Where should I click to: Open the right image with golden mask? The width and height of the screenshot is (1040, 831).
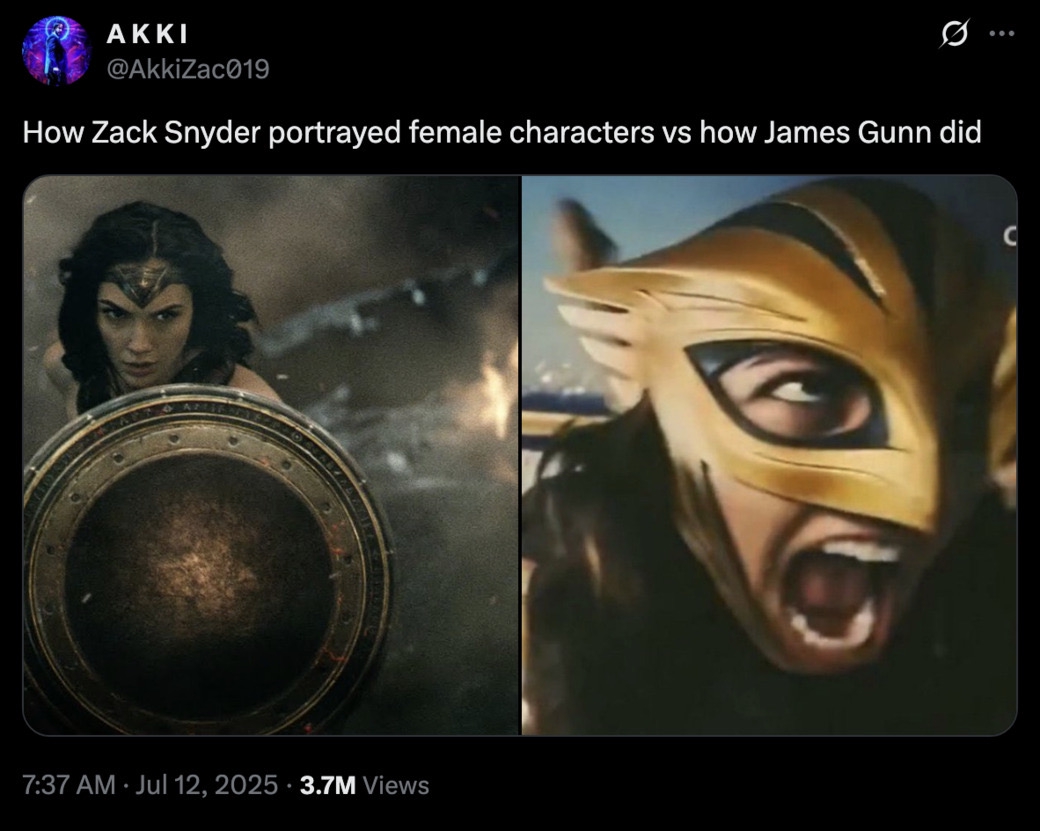pos(769,455)
